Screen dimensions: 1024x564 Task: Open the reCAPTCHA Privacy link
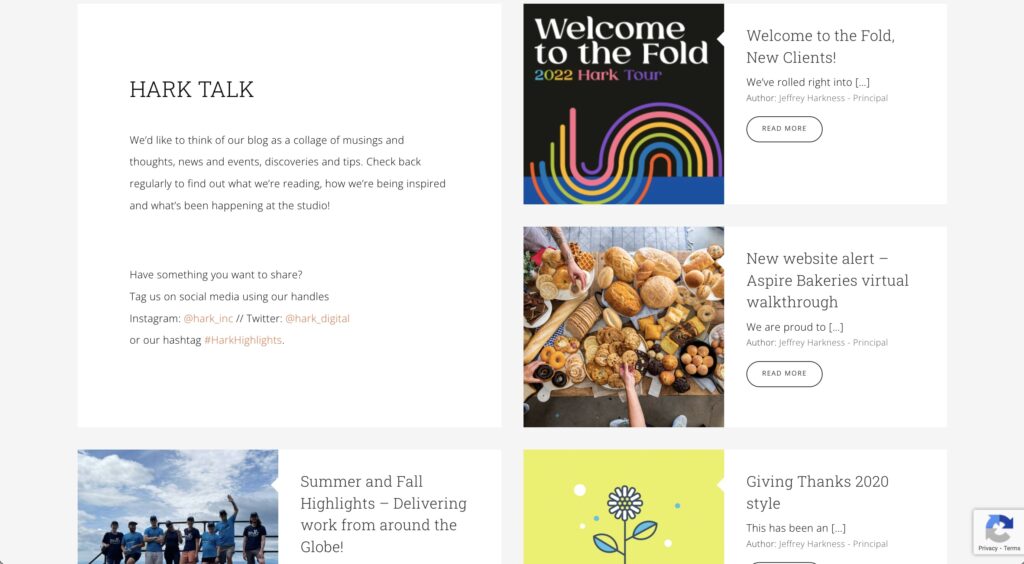click(x=988, y=548)
